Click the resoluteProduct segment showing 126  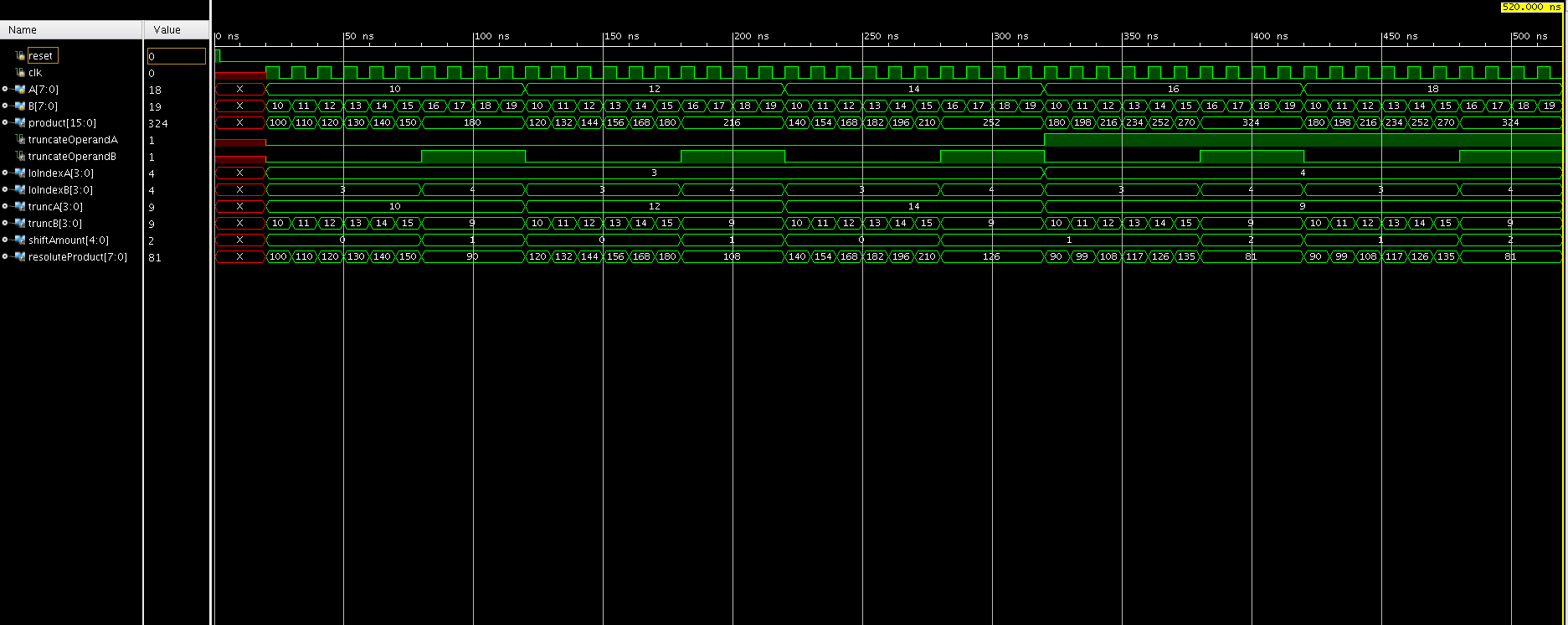coord(992,256)
